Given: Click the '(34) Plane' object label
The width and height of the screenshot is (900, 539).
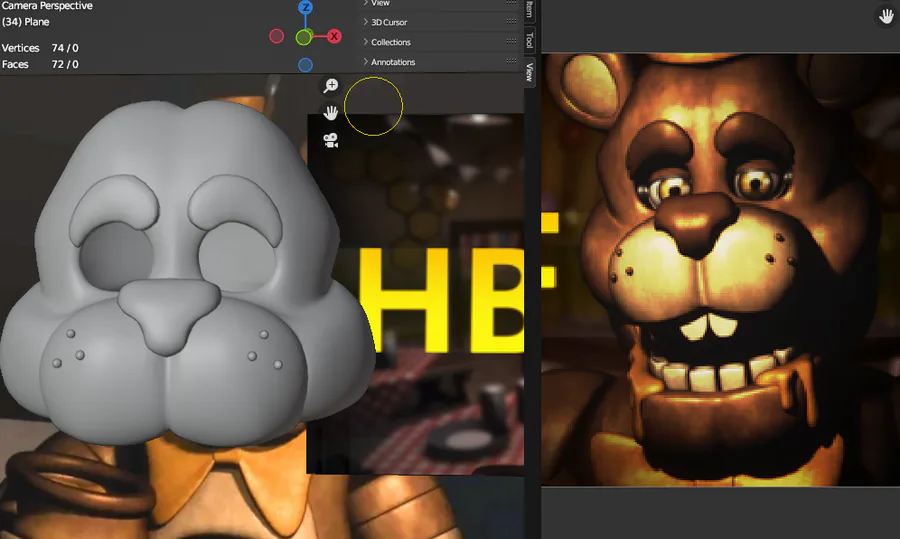Looking at the screenshot, I should [25, 22].
